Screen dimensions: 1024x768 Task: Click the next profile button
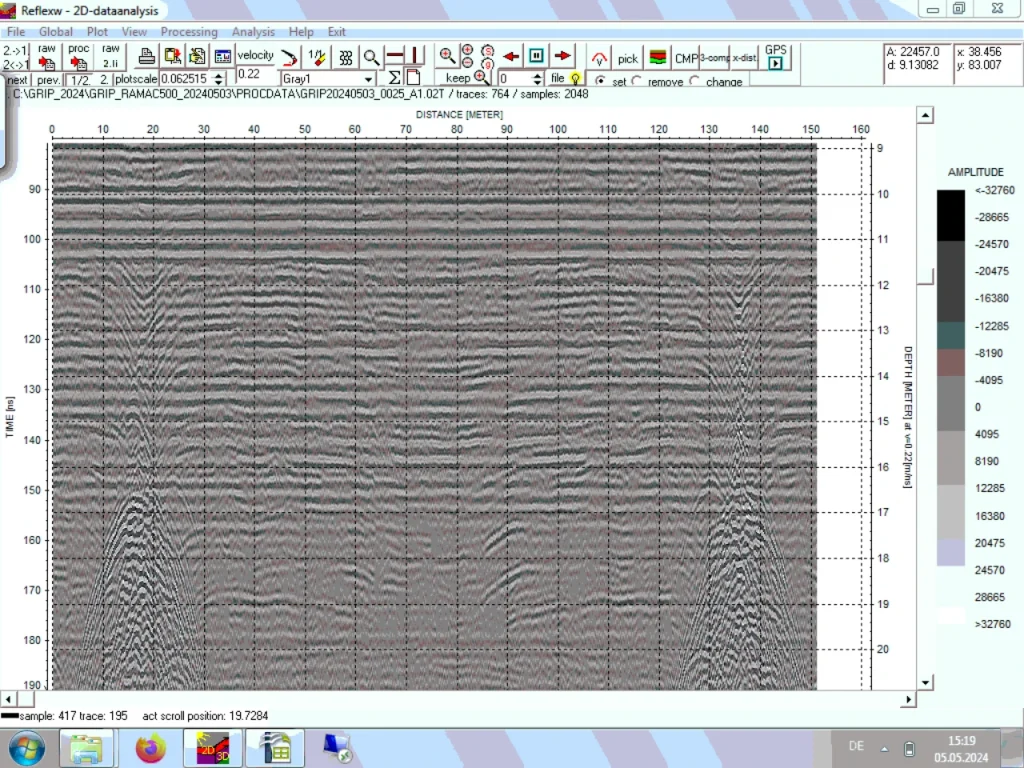coord(17,80)
